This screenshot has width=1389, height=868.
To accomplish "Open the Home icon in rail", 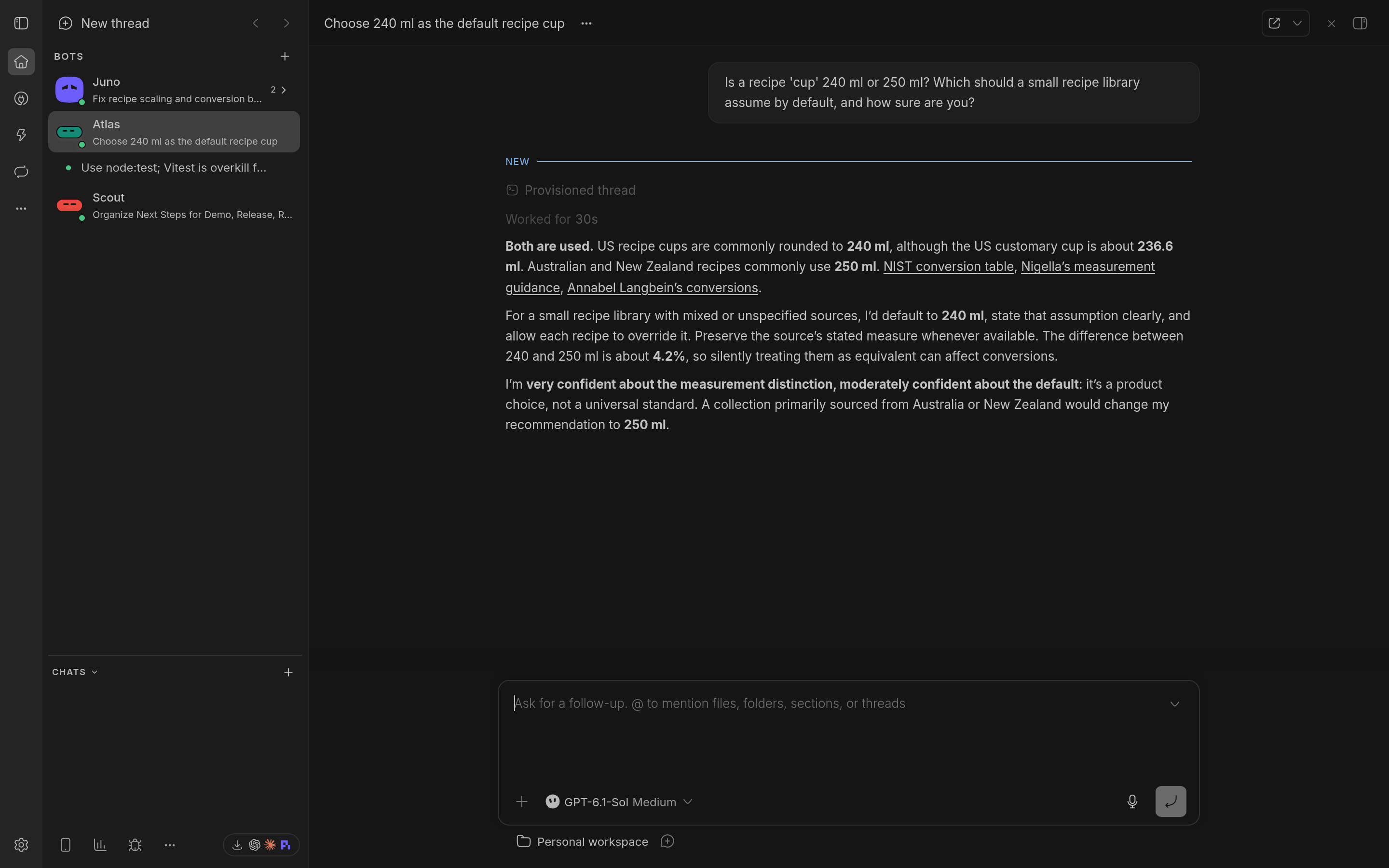I will 21,61.
